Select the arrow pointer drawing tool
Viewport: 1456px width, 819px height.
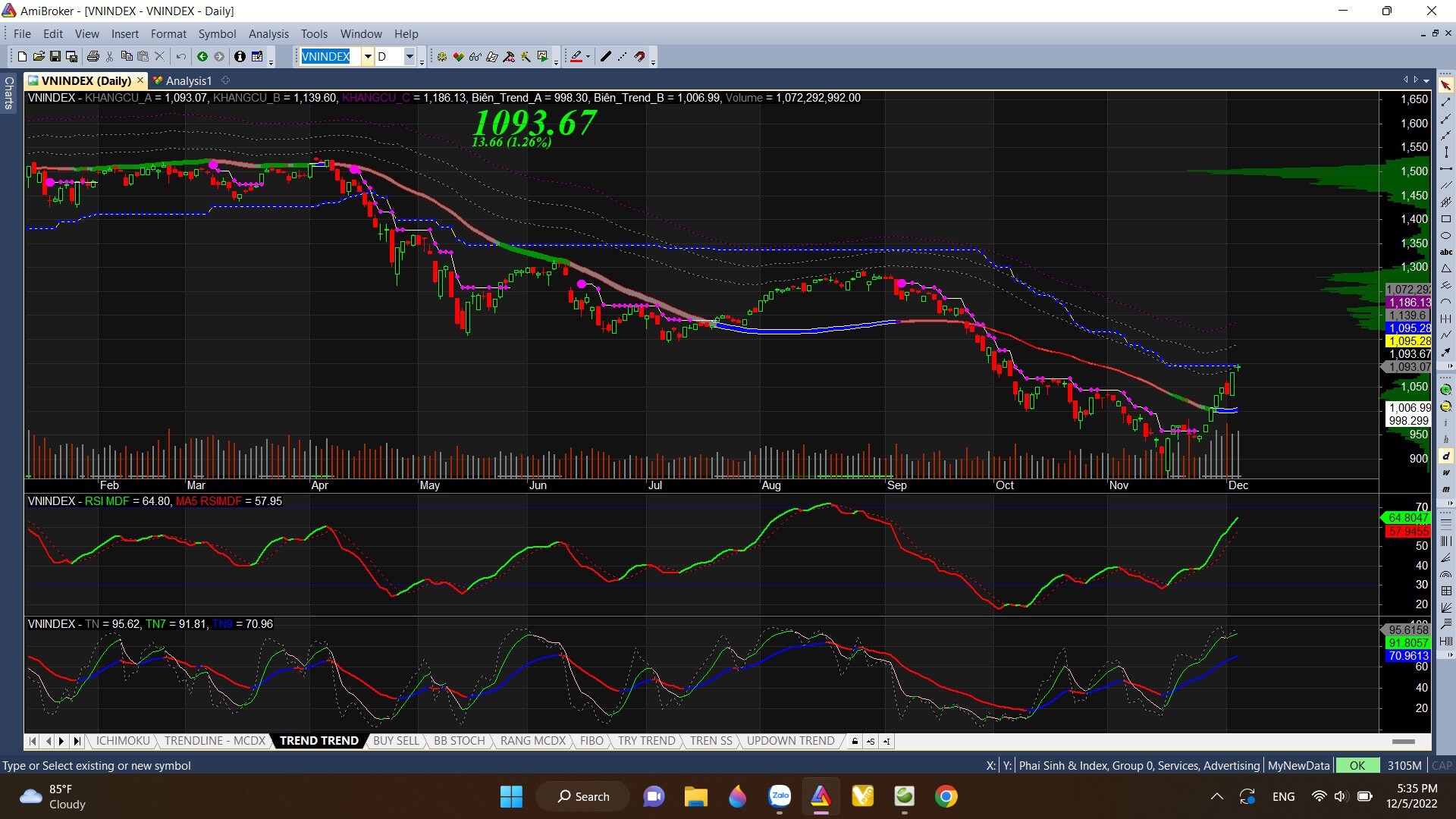pyautogui.click(x=1446, y=85)
